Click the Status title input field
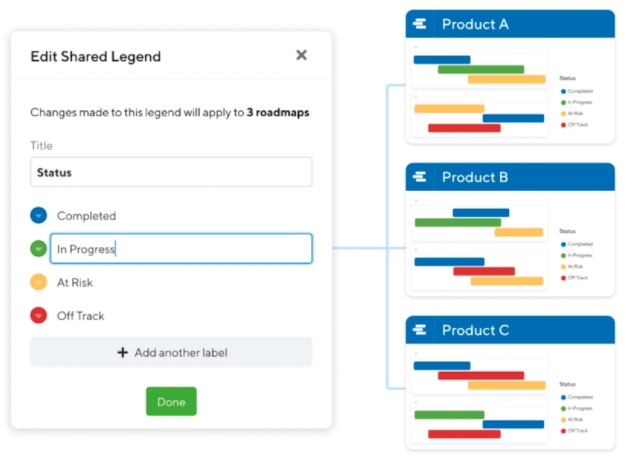This screenshot has height=459, width=635. click(171, 172)
